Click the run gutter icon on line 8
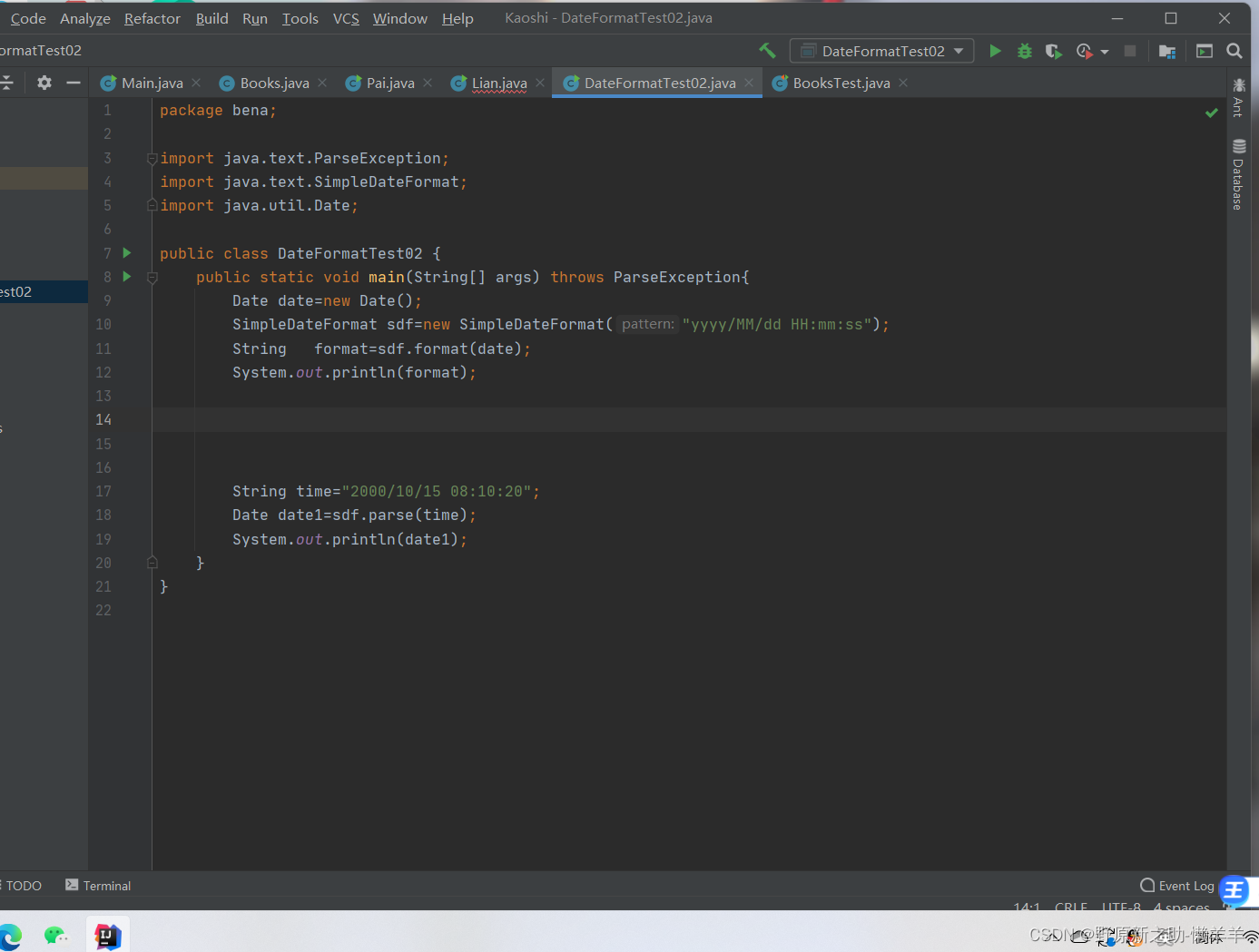Screen dimensions: 1259x952 coord(126,277)
